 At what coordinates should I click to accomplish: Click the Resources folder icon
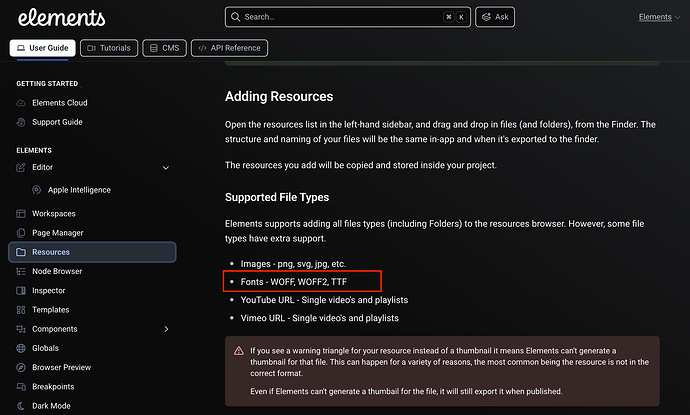(21, 252)
